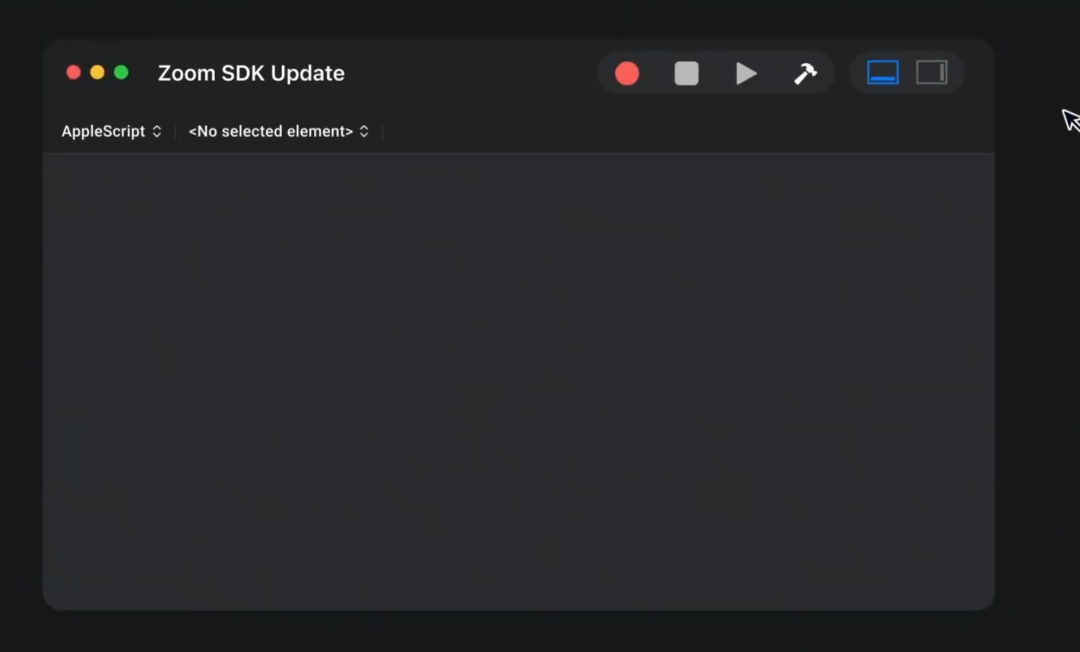Zoom the window with the green button
The width and height of the screenshot is (1080, 652).
[121, 72]
